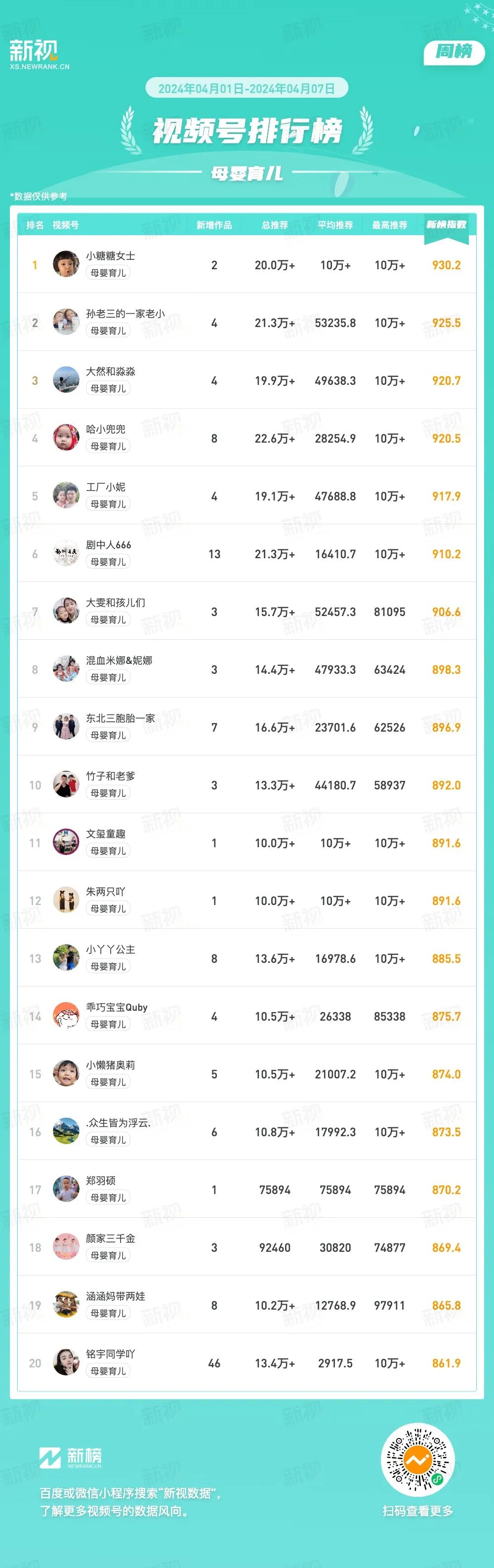Click index score 930.2 in row one
494x1568 pixels.
coord(447,265)
